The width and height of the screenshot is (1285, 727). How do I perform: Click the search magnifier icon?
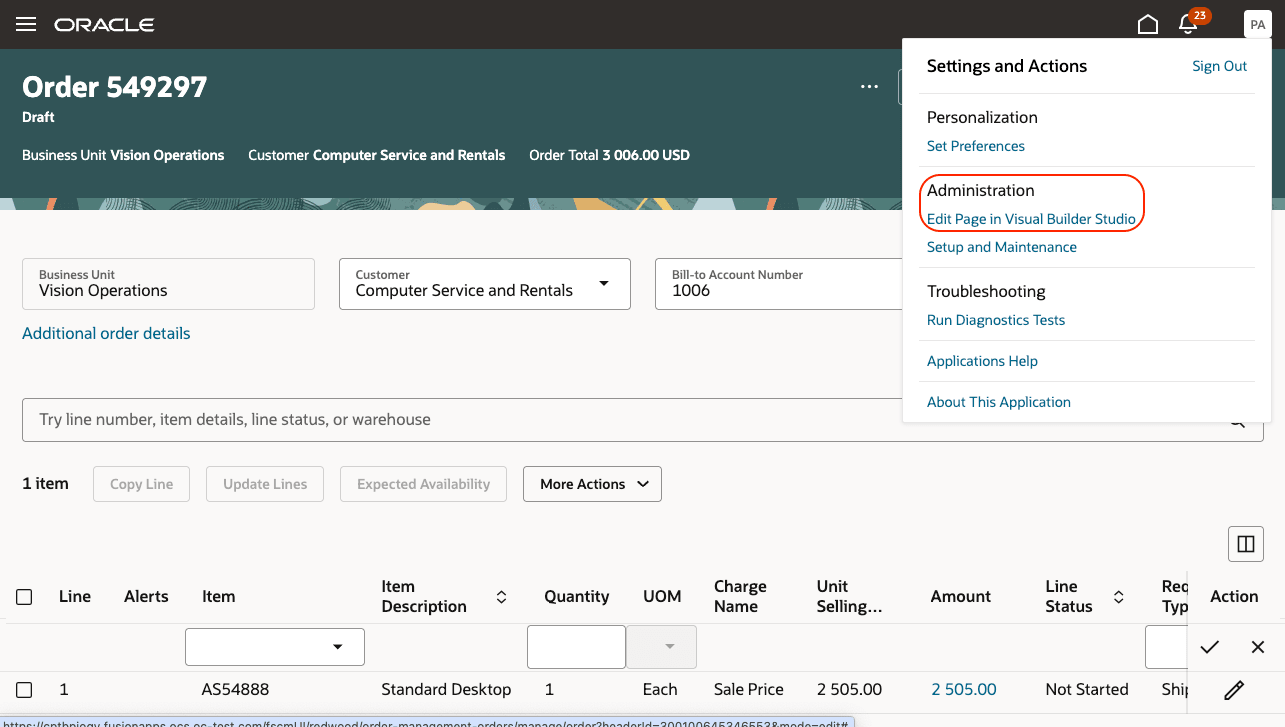(1237, 420)
